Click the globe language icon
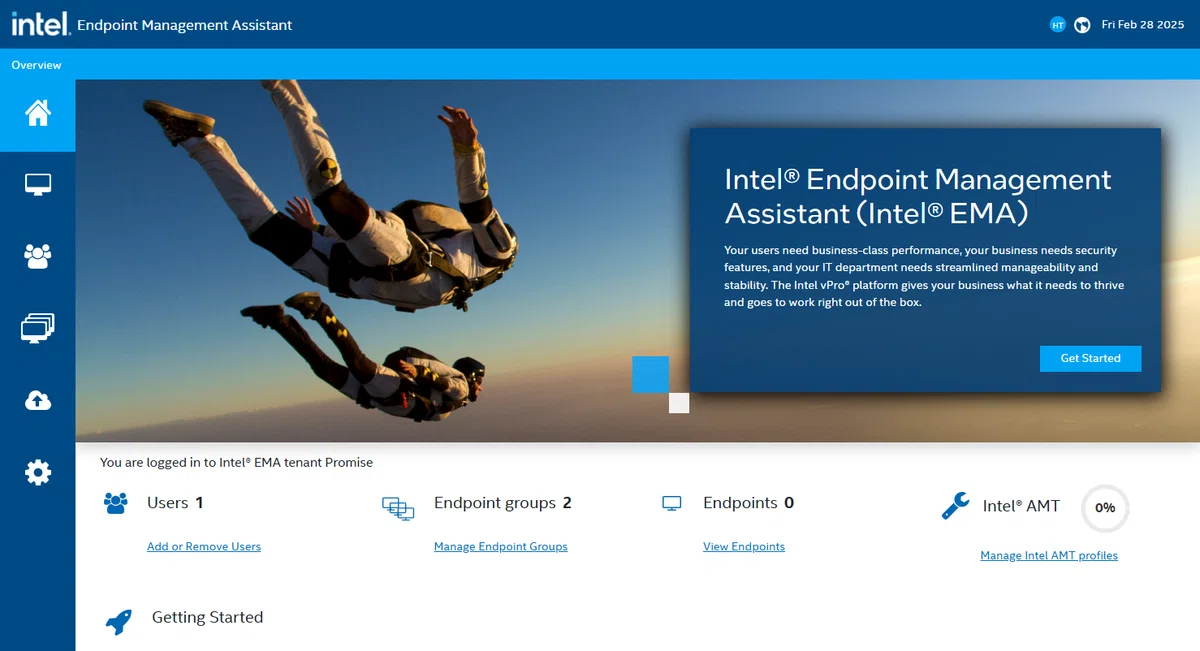Screen dimensions: 1200x651 [x=1082, y=25]
